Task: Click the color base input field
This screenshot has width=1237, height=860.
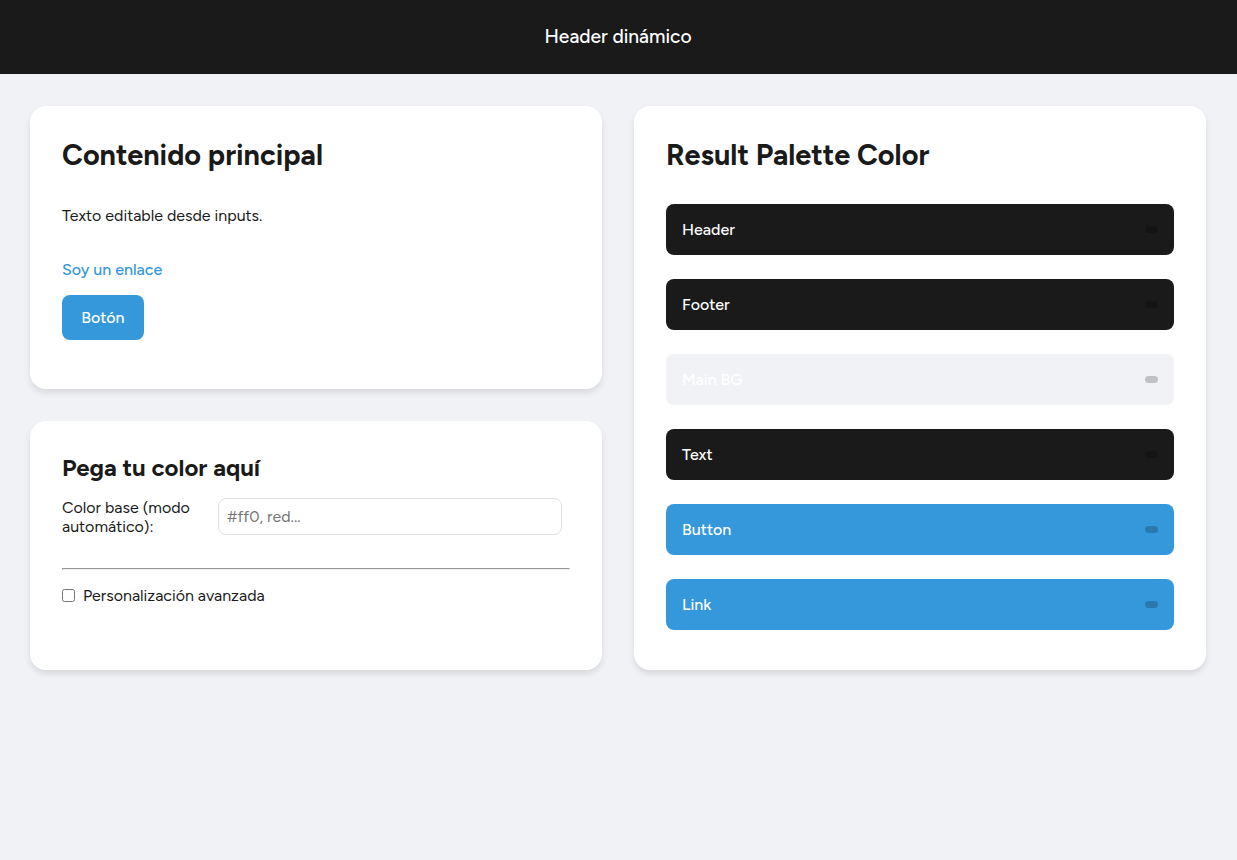Action: tap(389, 516)
